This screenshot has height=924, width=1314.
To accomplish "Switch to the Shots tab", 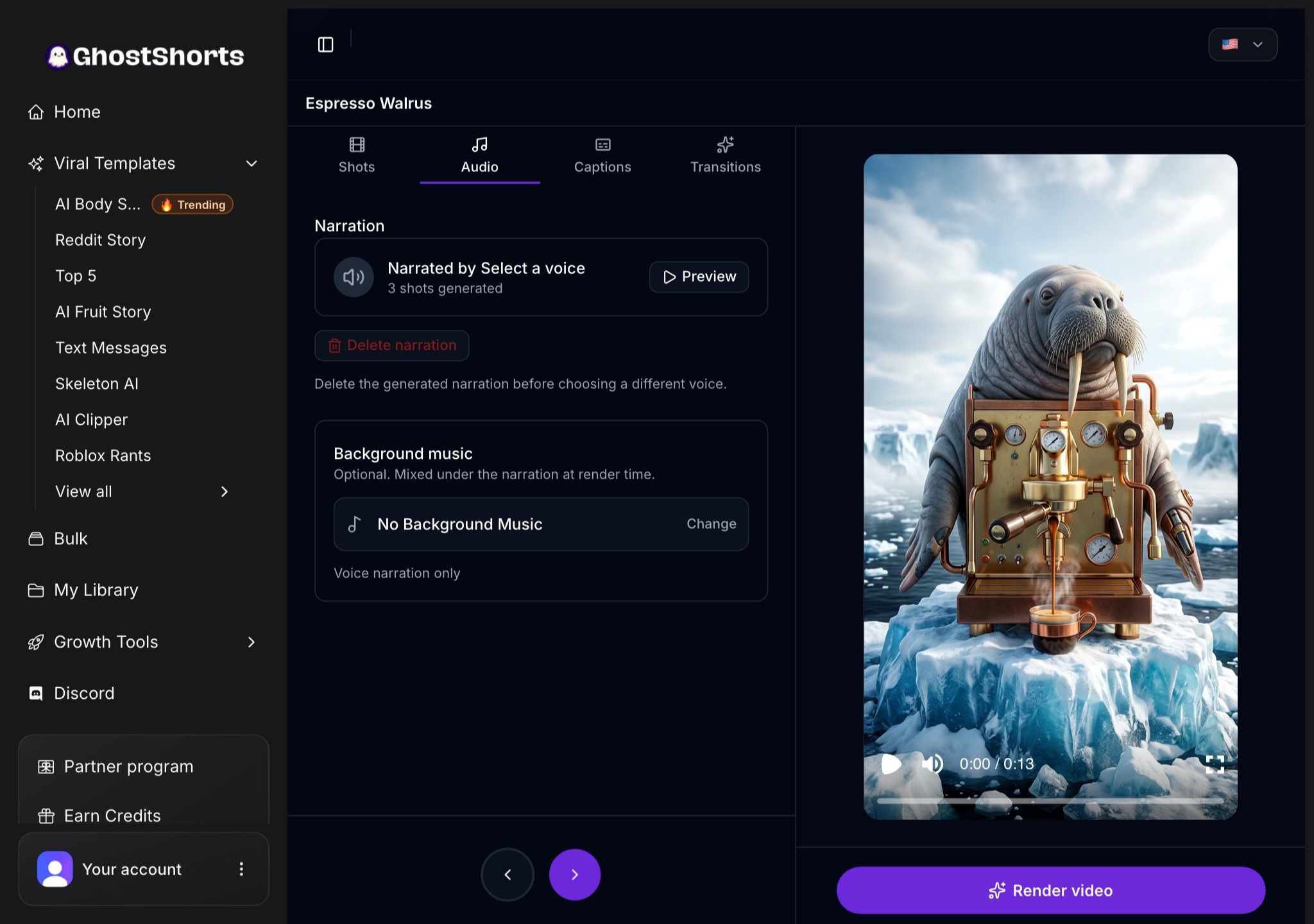I will (357, 155).
